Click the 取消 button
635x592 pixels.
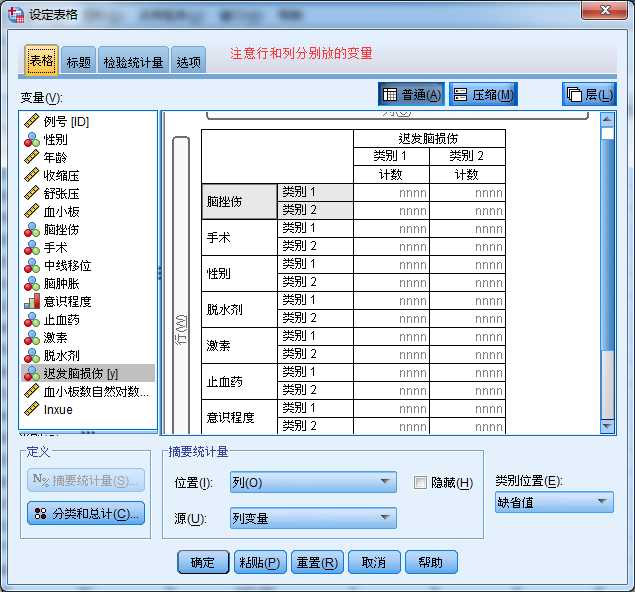[x=374, y=562]
